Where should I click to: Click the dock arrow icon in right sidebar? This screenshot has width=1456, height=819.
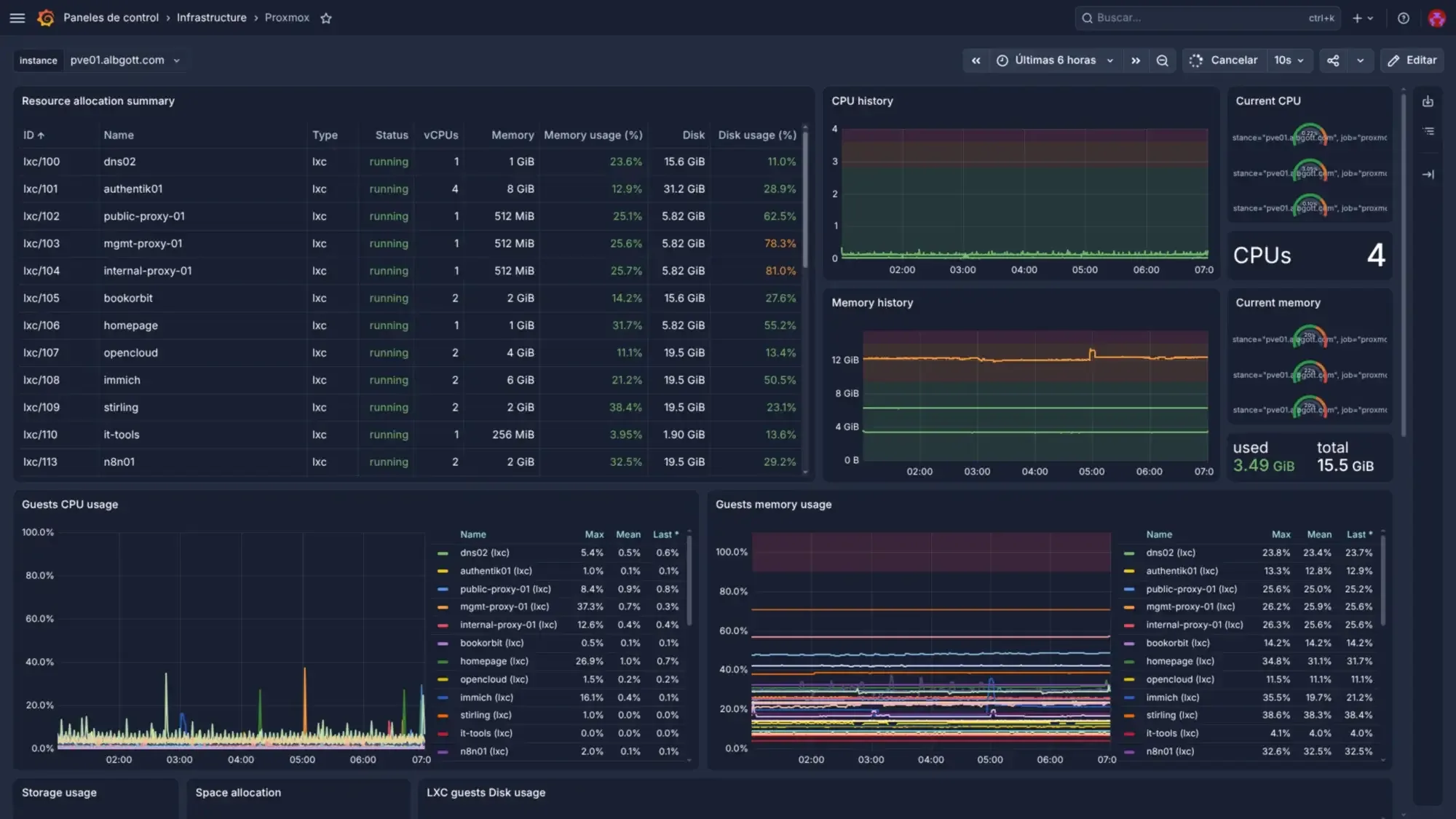coord(1428,174)
